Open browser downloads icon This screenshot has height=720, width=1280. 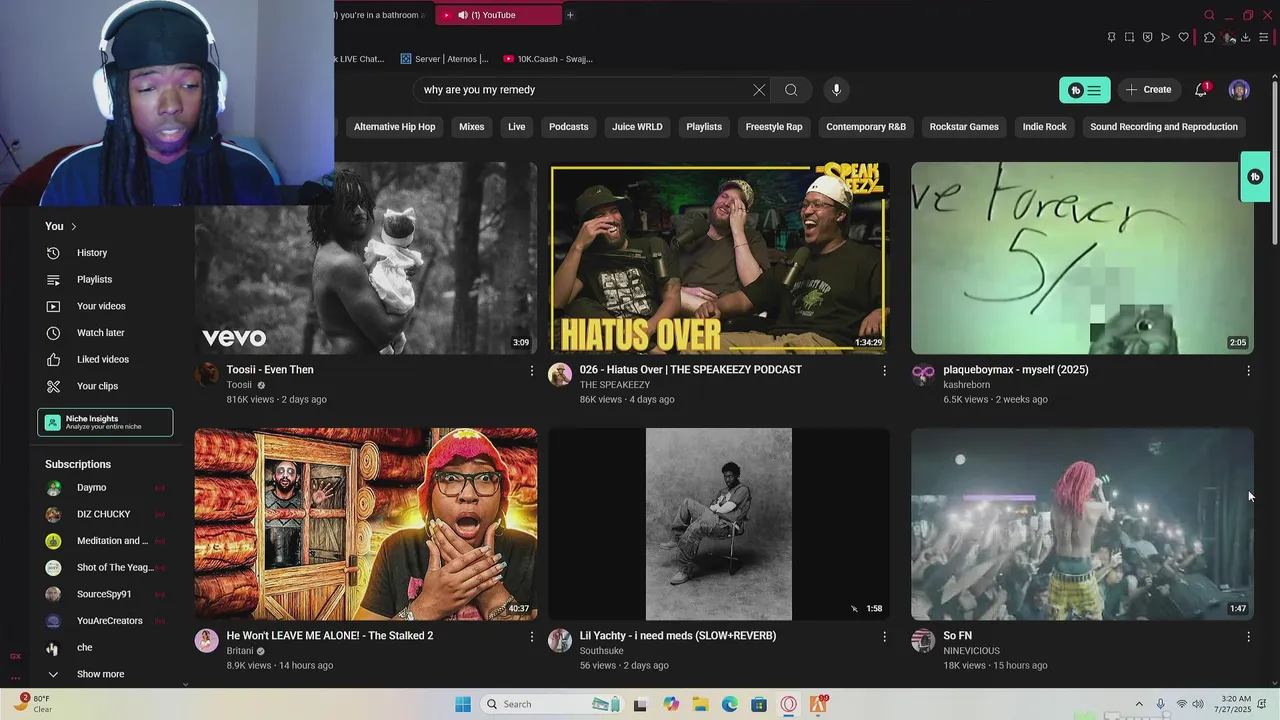coord(1245,37)
